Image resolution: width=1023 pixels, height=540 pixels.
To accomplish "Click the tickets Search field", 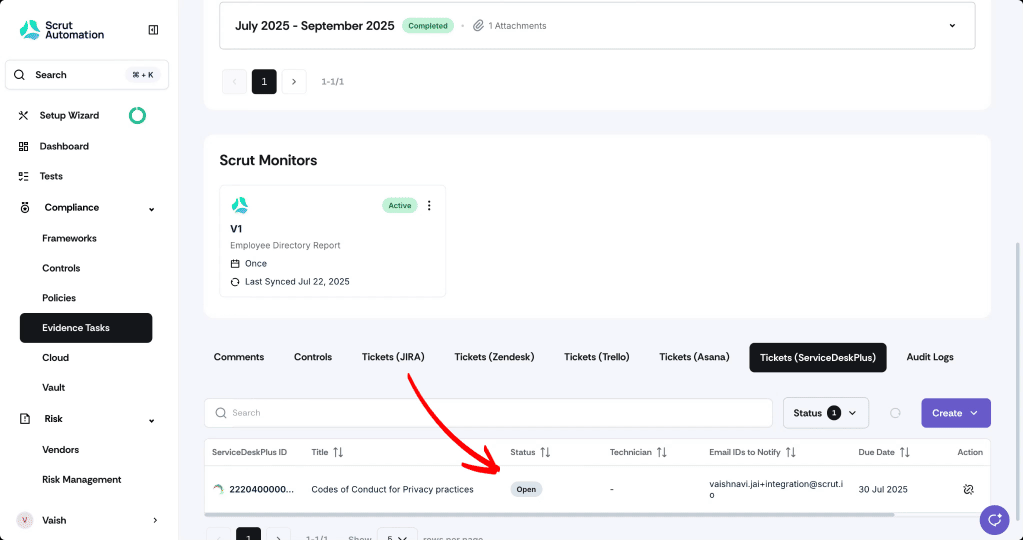I will point(488,413).
